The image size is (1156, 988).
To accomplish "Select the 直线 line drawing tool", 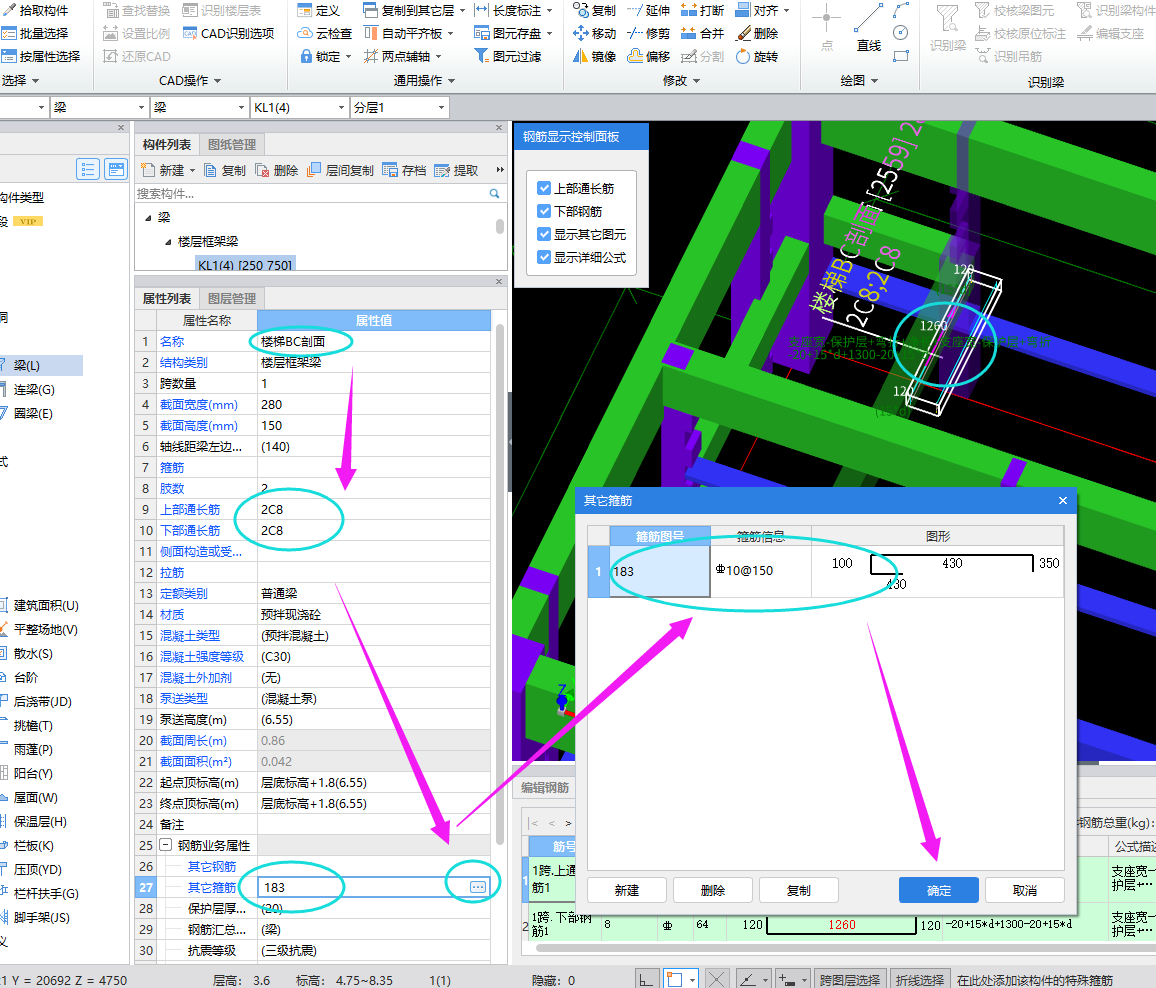I will pos(868,29).
